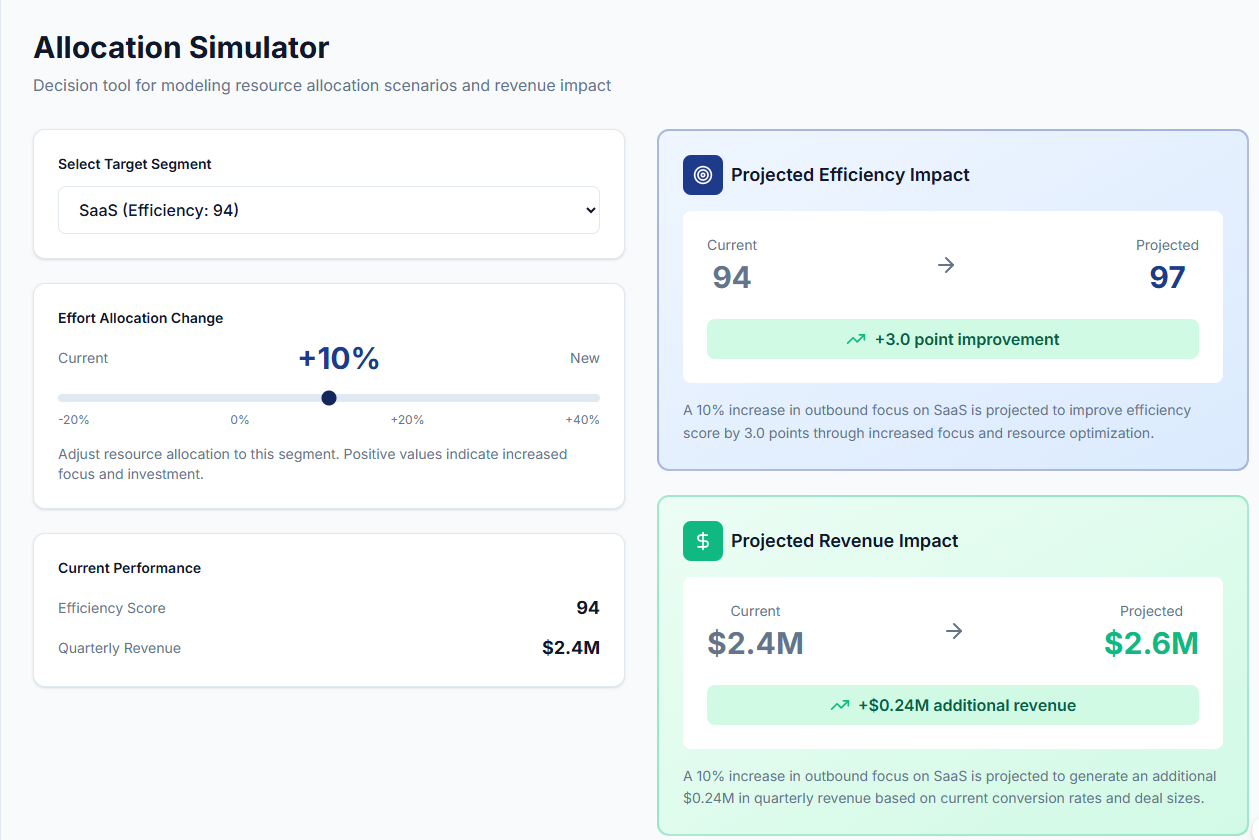Click the +$0.24M additional revenue badge
This screenshot has width=1259, height=840.
953,705
